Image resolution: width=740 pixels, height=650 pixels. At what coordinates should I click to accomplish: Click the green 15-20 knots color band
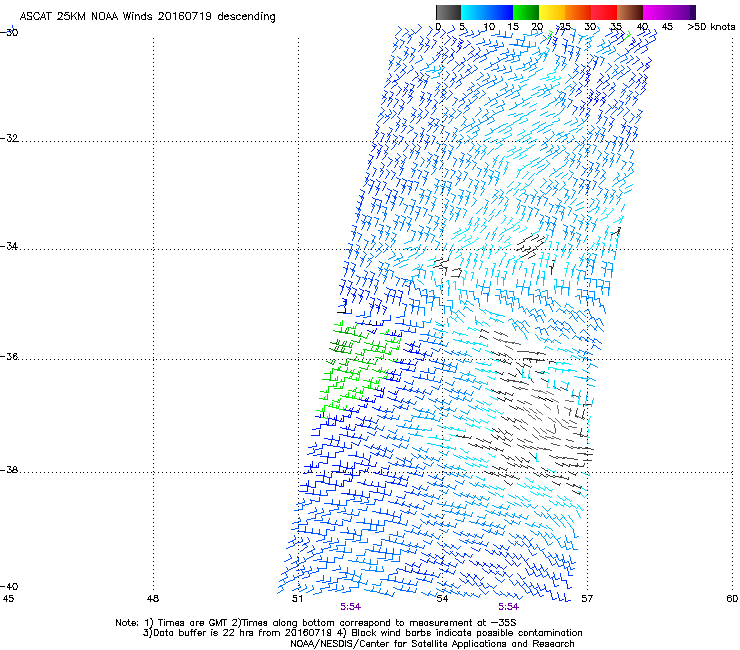click(526, 12)
